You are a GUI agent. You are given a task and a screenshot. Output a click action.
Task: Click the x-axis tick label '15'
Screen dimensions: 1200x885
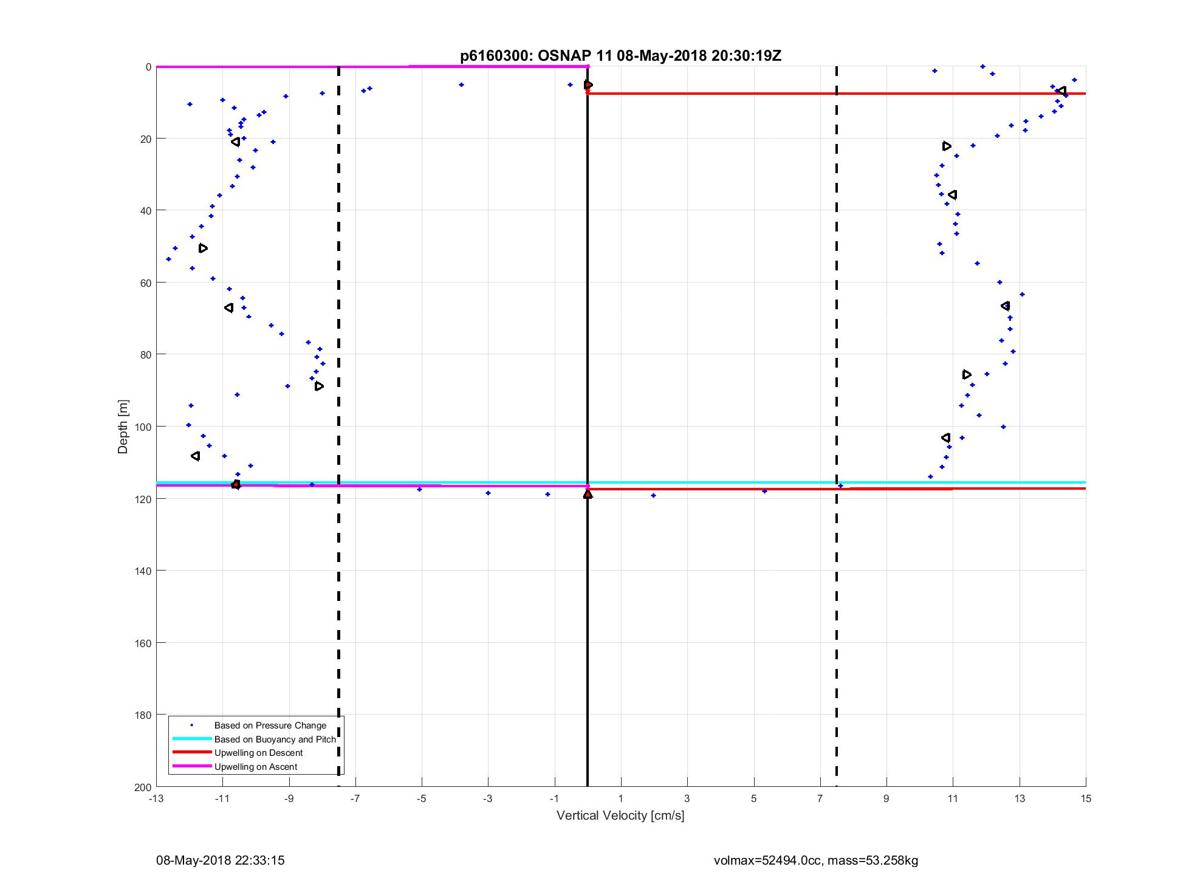(1086, 799)
